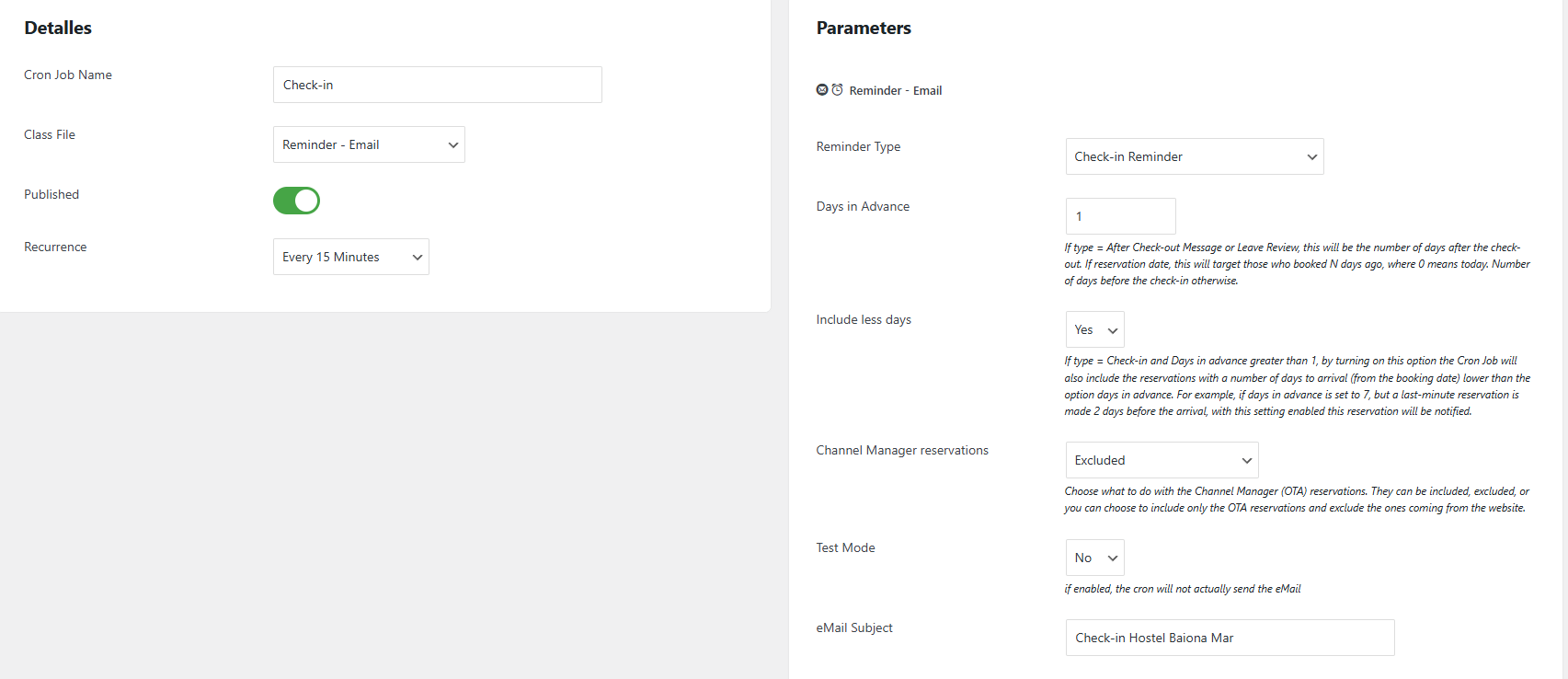The width and height of the screenshot is (1568, 679).
Task: Click into the eMail Subject field
Action: 1230,638
